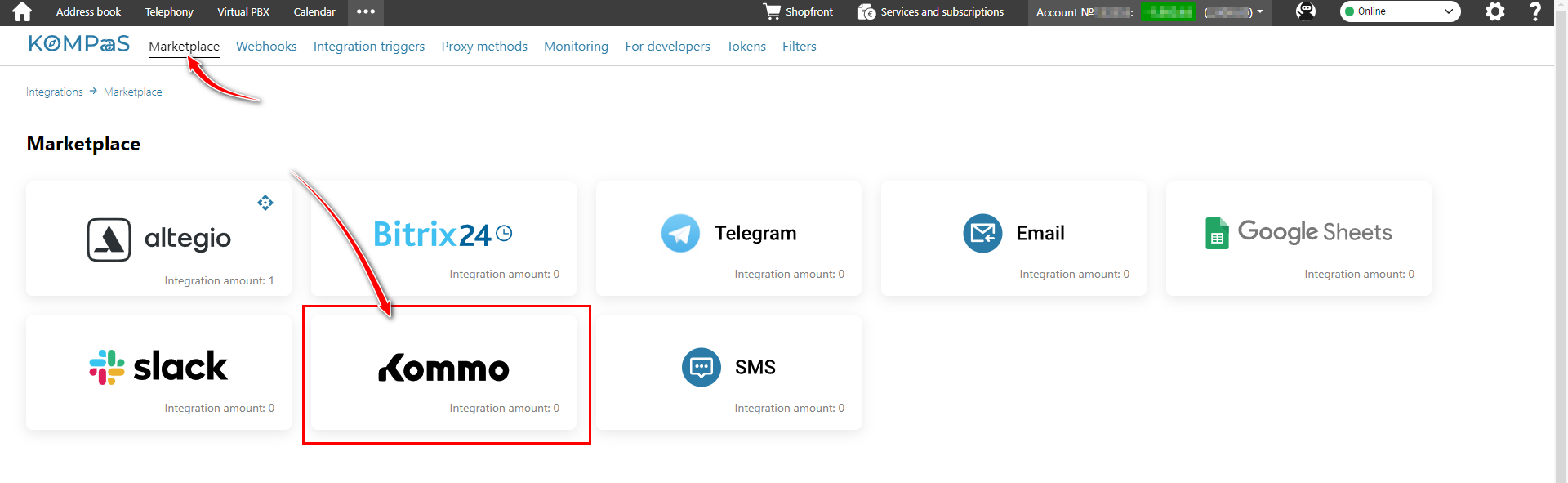Click the move icon on altegio card

click(x=265, y=203)
